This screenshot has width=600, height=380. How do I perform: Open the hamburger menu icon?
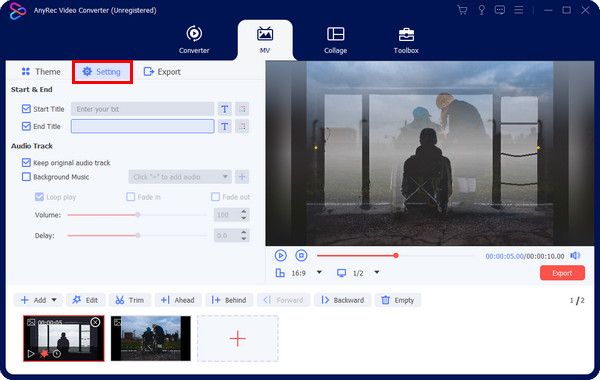[x=518, y=10]
